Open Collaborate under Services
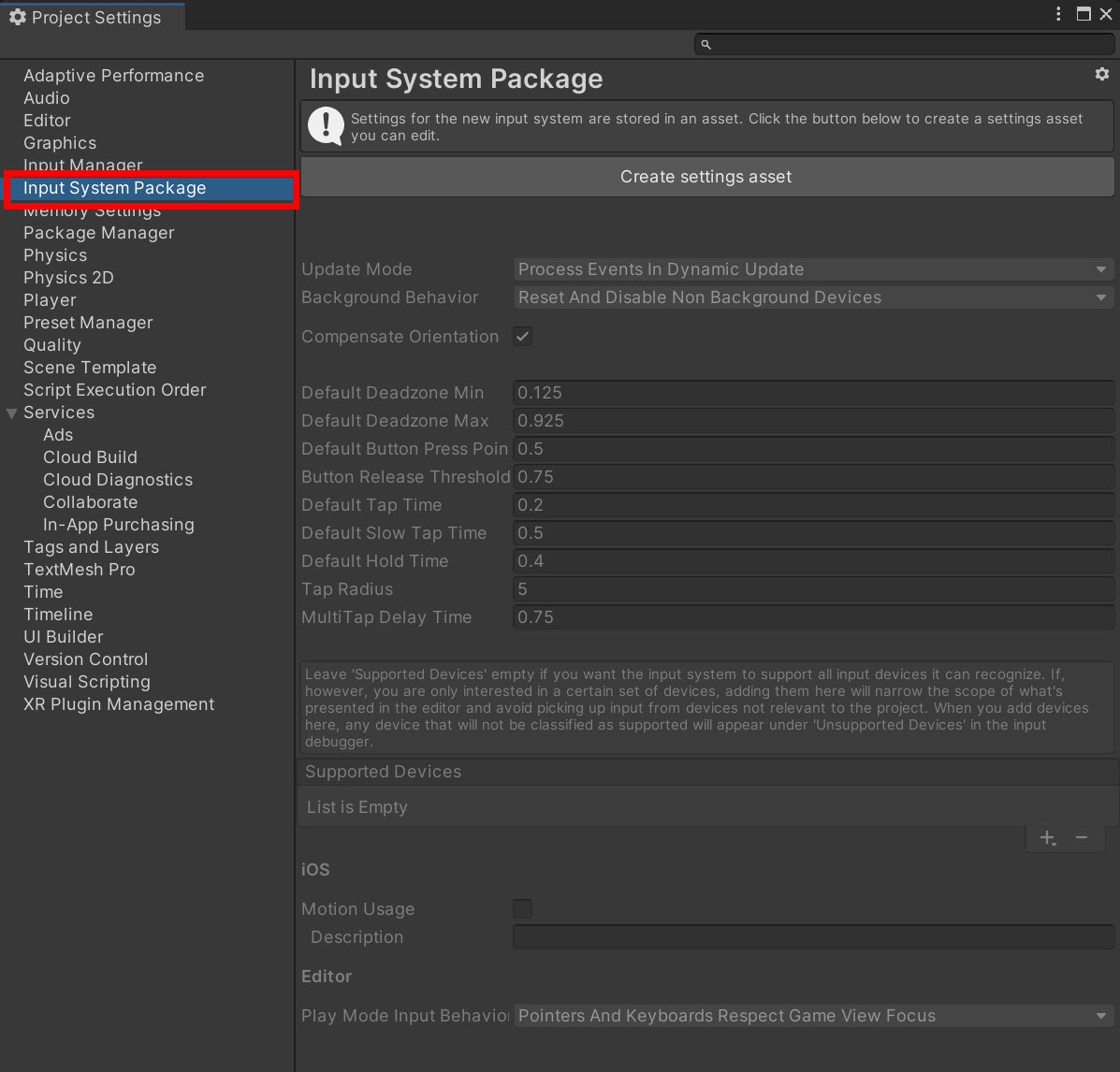The width and height of the screenshot is (1120, 1072). [90, 502]
